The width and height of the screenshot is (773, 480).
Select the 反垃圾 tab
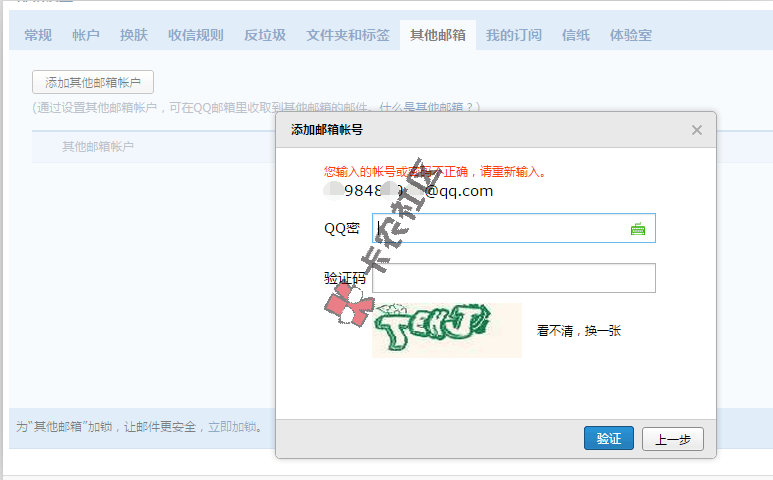point(265,35)
